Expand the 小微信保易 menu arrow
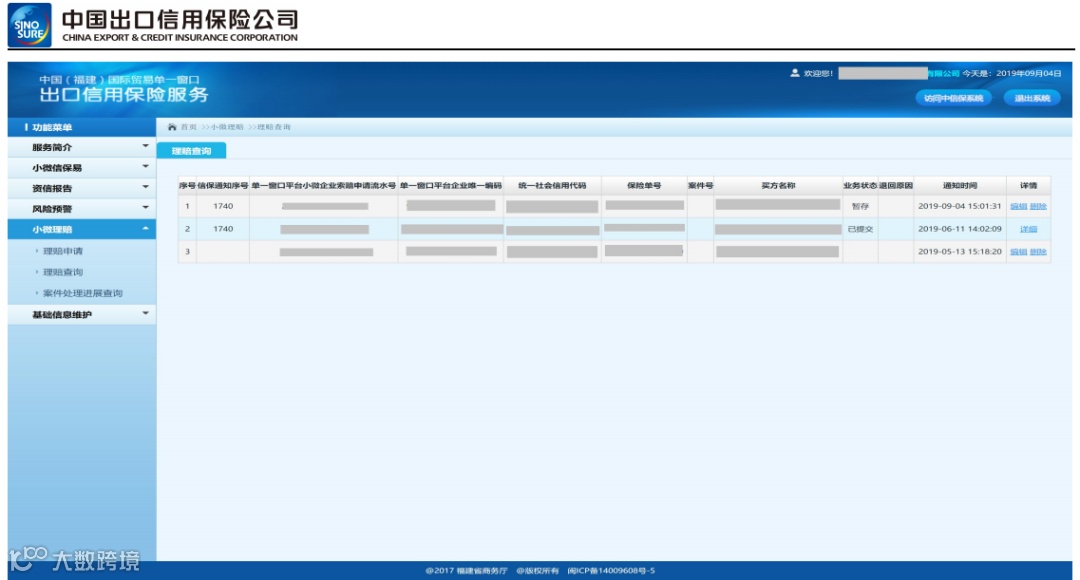The image size is (1080, 580). pyautogui.click(x=145, y=167)
